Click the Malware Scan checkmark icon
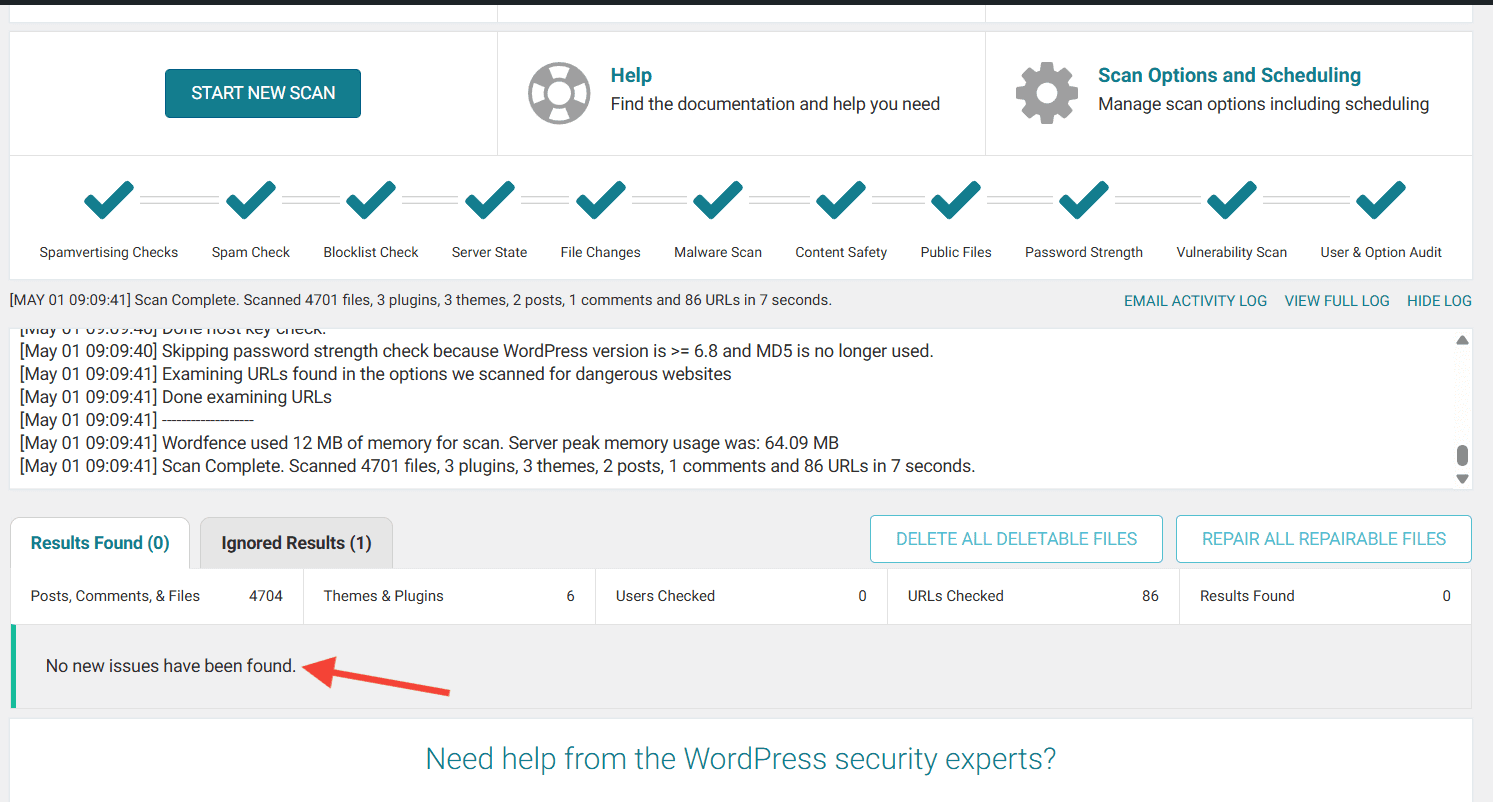 (x=718, y=200)
